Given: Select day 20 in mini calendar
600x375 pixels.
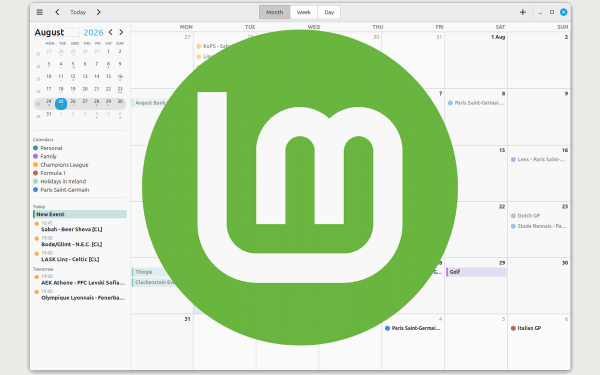Looking at the screenshot, I should pos(85,89).
